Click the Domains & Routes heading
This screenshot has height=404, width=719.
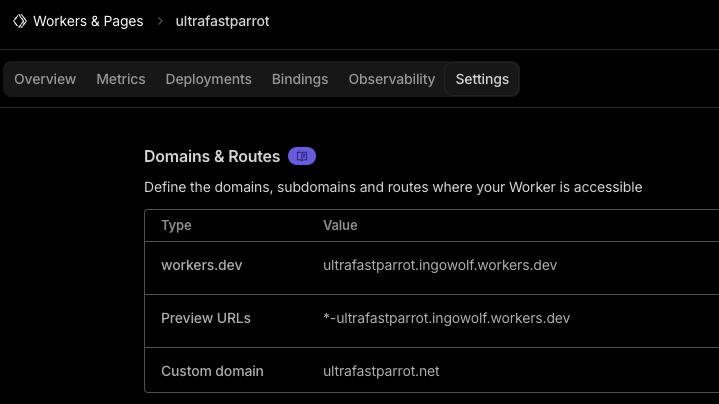(212, 156)
